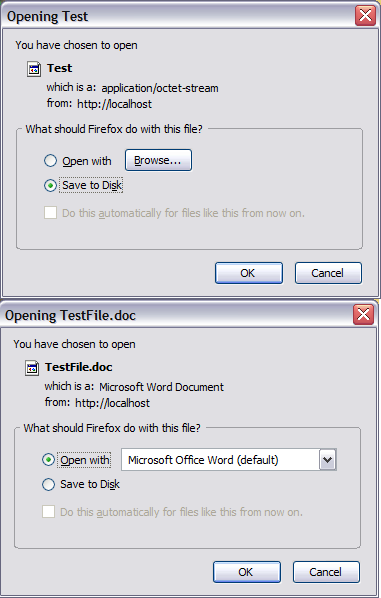Screen dimensions: 381x598
Task: Click the Test file type icon
Action: 34,69
